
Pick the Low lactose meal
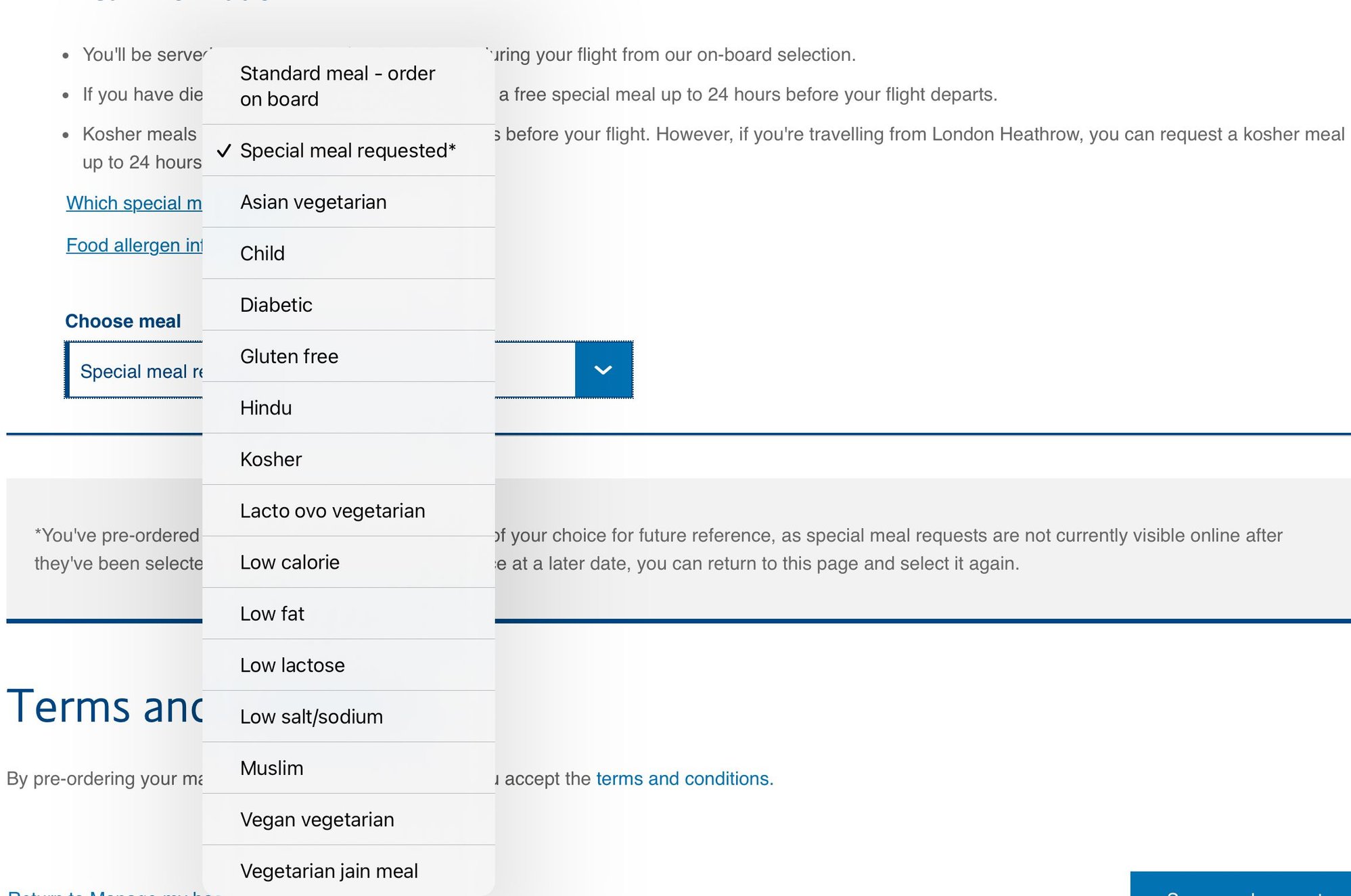click(292, 665)
